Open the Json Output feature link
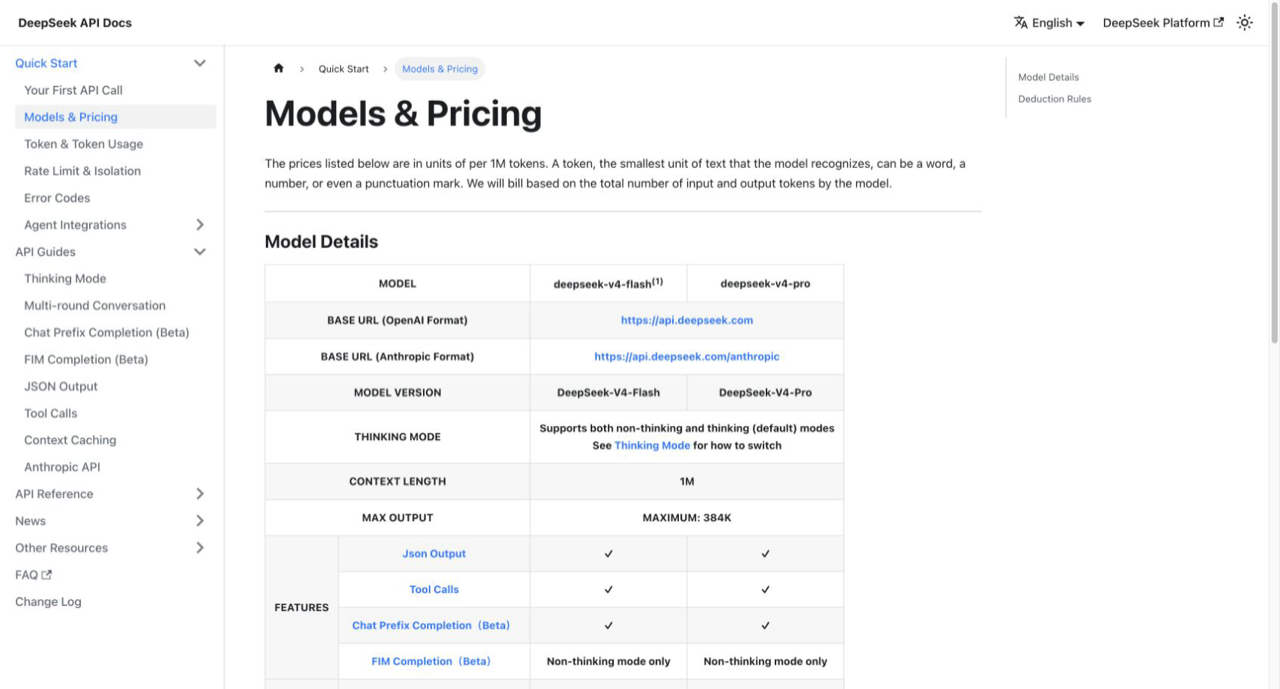Screen dimensions: 1280x689 pos(434,553)
